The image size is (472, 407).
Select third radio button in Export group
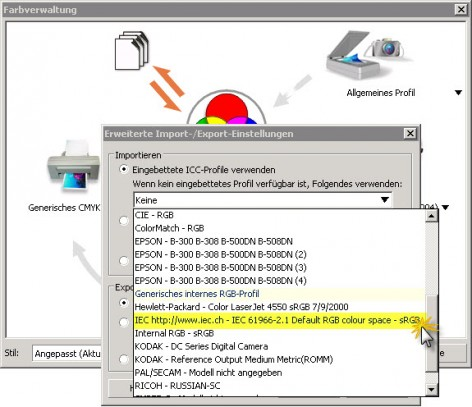pyautogui.click(x=124, y=359)
